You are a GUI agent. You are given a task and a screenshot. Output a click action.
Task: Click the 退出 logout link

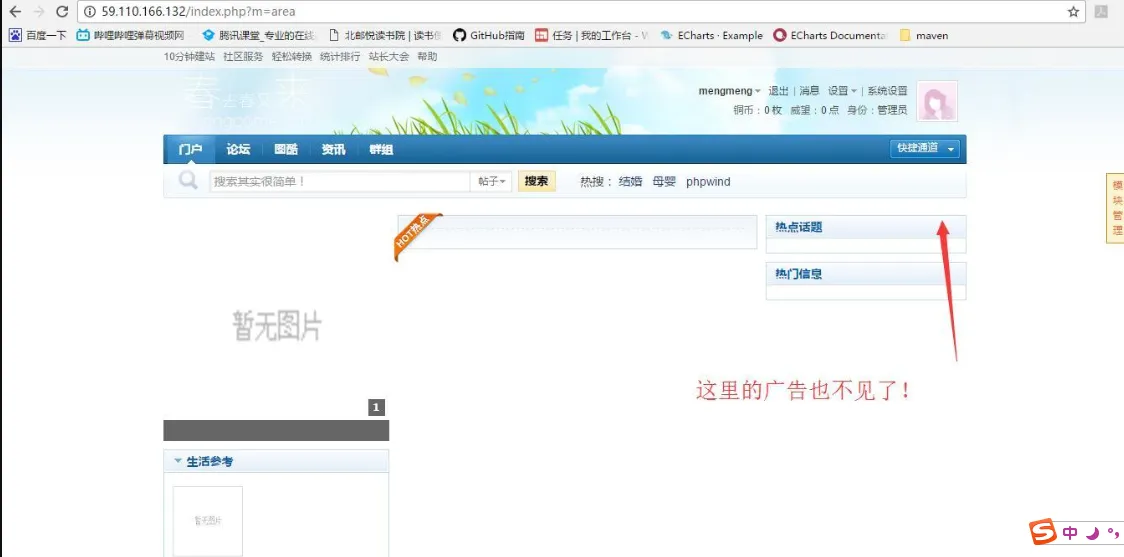pyautogui.click(x=778, y=91)
